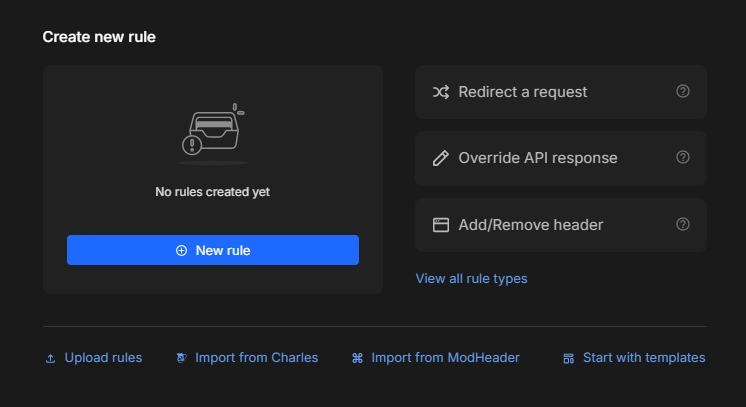746x407 pixels.
Task: Click the plus icon in New rule
Action: [181, 250]
